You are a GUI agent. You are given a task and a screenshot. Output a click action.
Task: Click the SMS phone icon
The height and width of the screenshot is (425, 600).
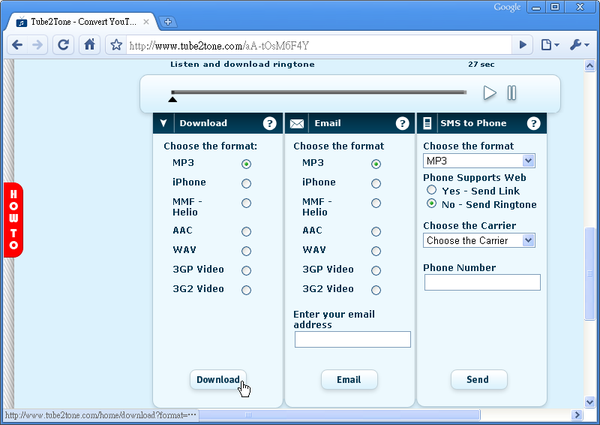(427, 123)
